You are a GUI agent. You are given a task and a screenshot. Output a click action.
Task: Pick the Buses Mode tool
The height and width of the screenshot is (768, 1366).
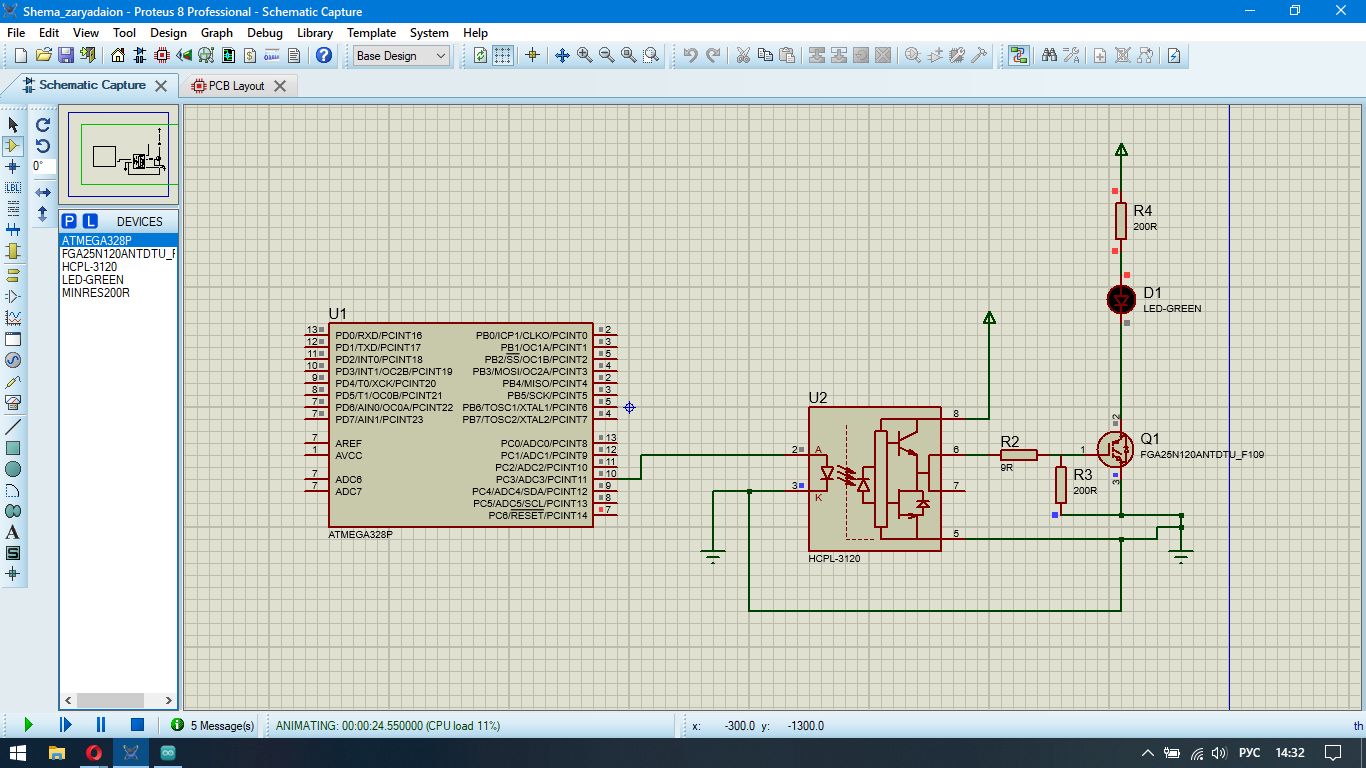pyautogui.click(x=13, y=230)
